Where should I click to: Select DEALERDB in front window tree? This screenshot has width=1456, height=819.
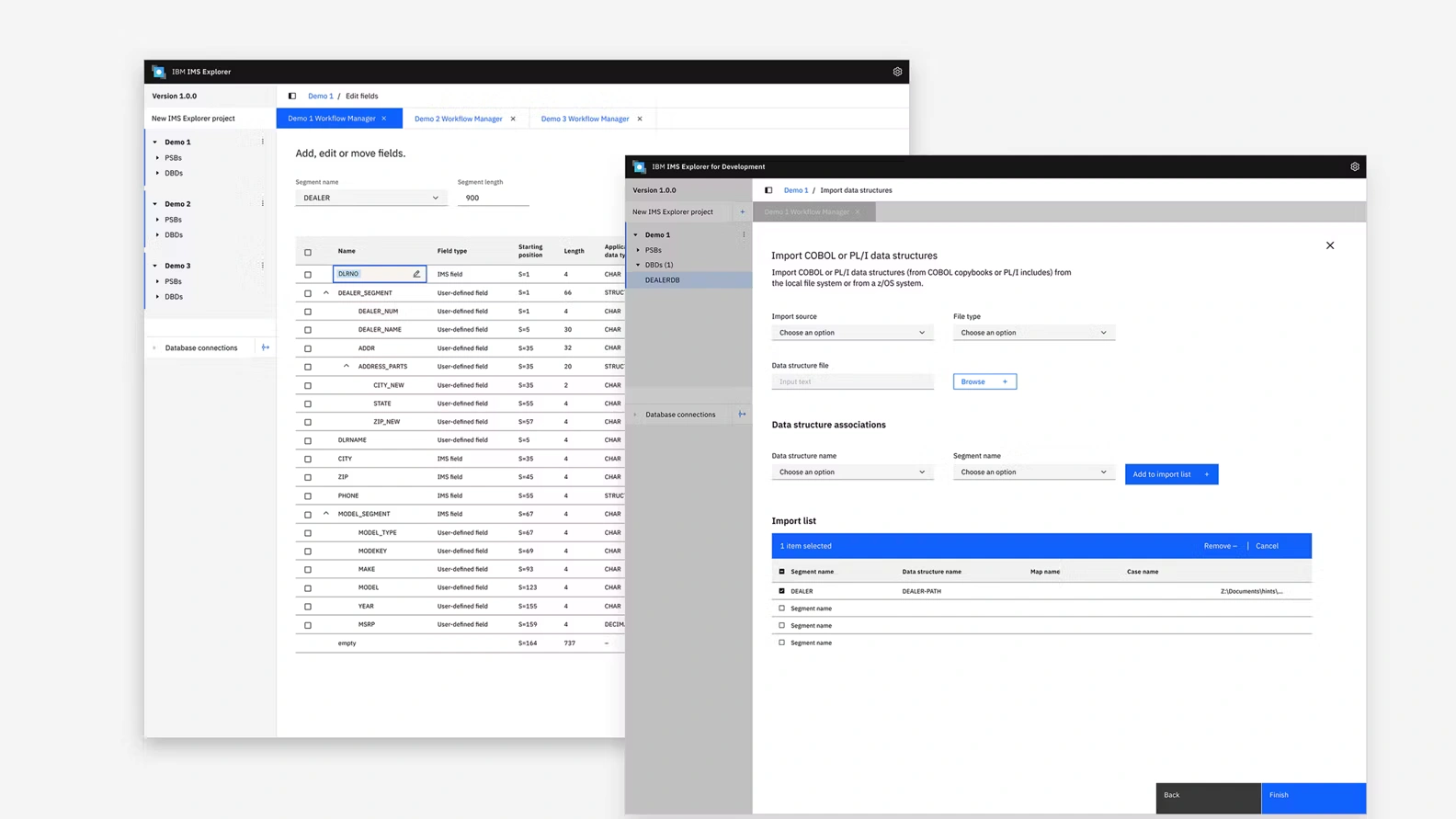click(x=688, y=280)
